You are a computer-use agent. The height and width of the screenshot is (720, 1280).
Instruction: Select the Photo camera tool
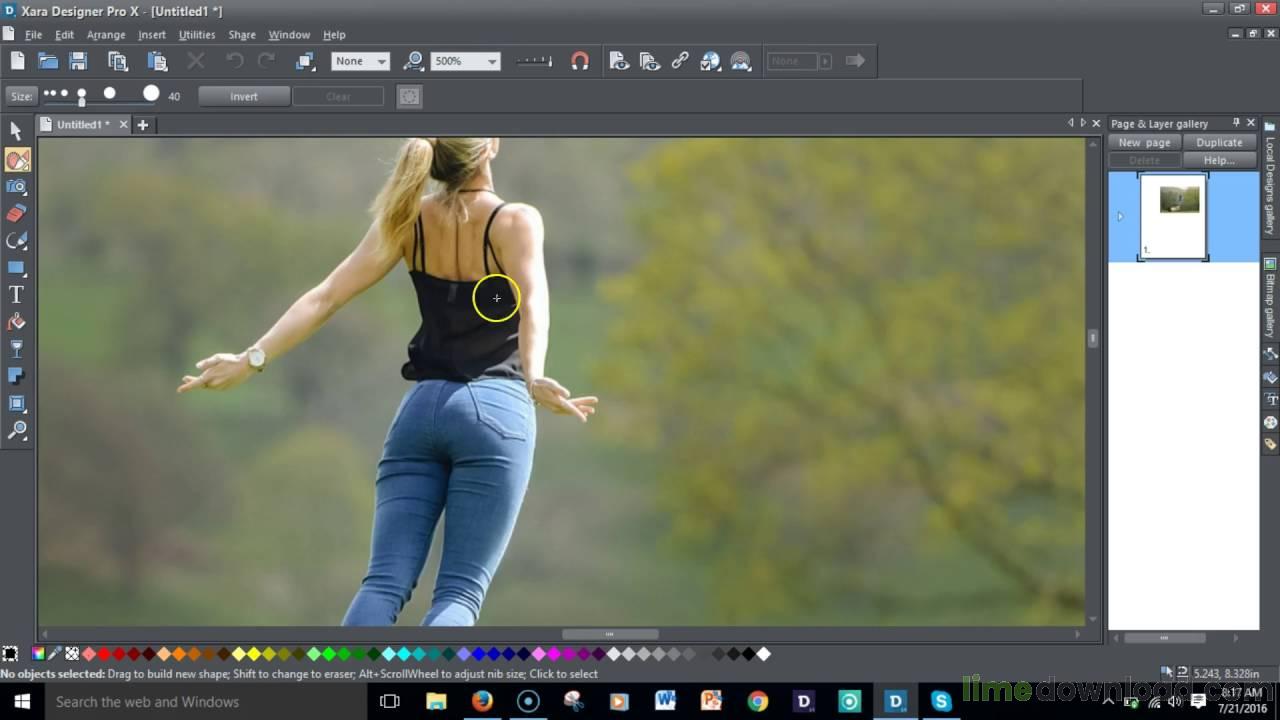click(x=16, y=186)
